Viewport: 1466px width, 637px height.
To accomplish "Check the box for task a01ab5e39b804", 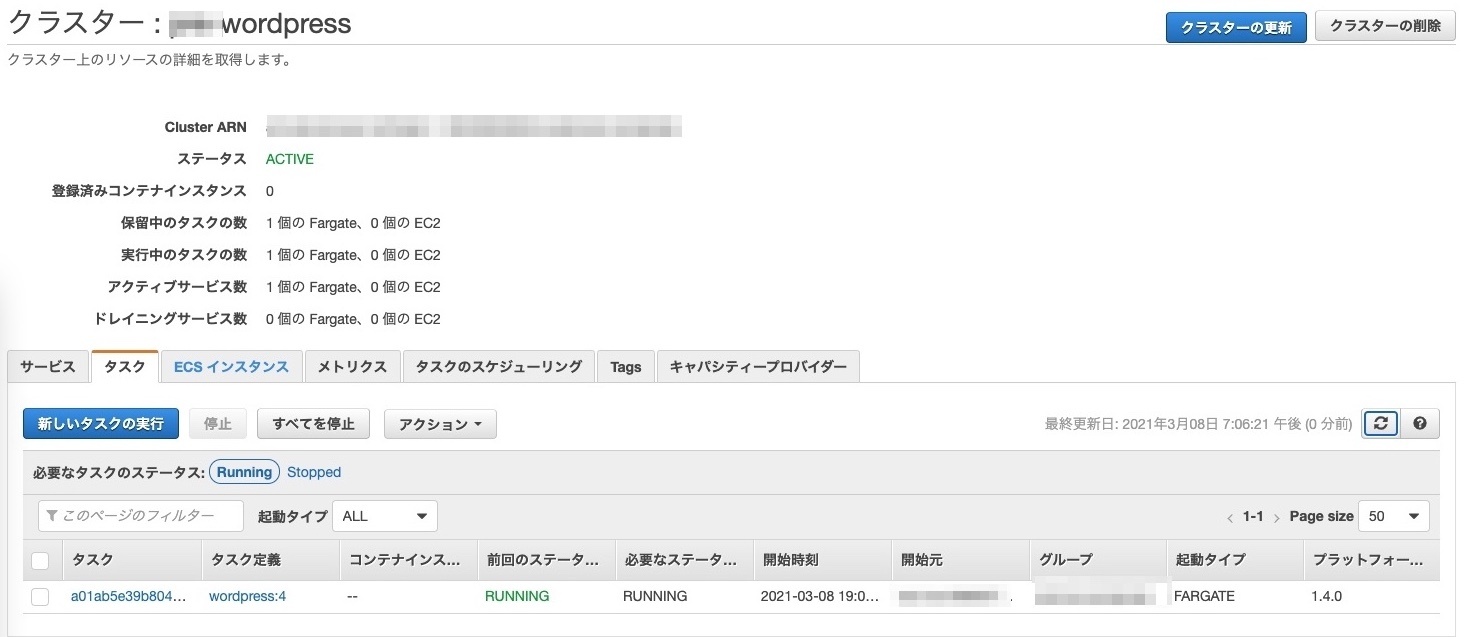I will 40,597.
